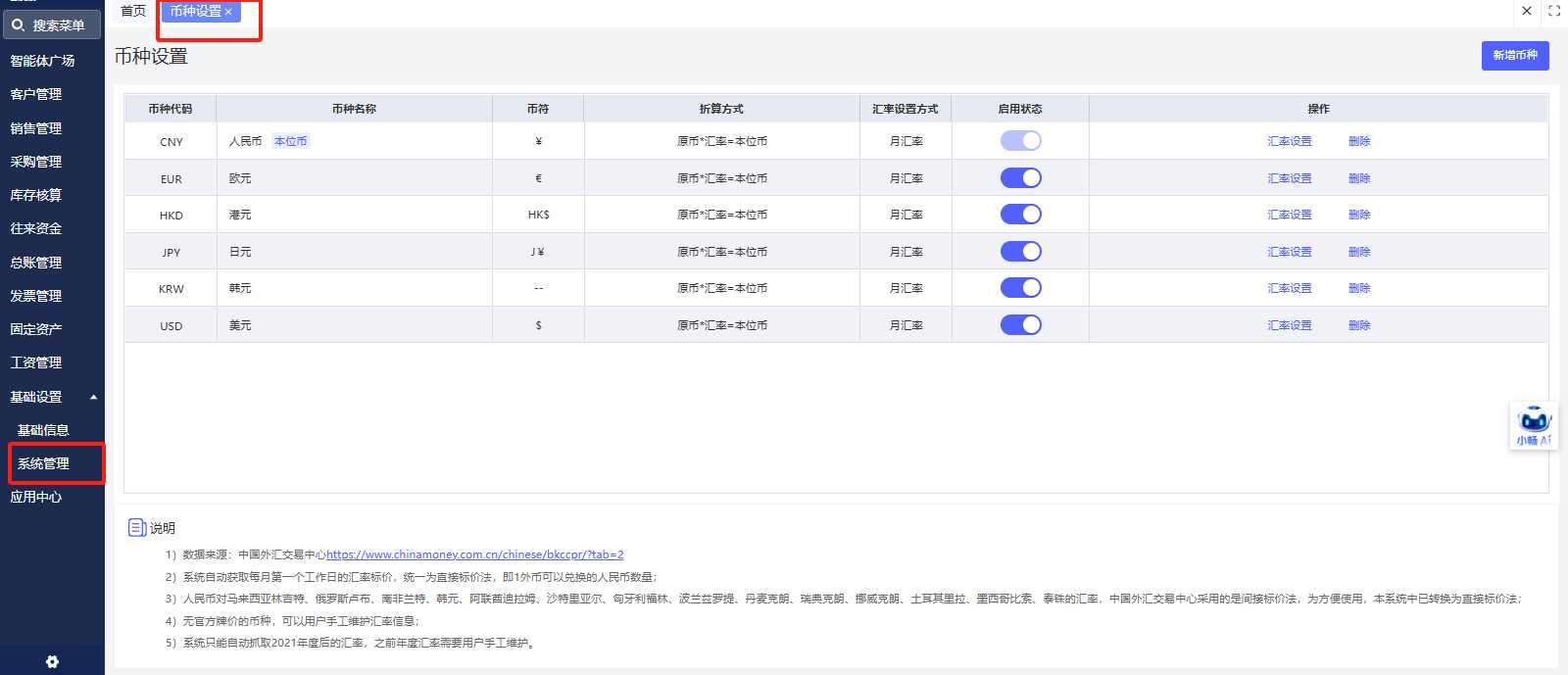This screenshot has width=1568, height=675.
Task: Open the 采购管理 menu
Action: pyautogui.click(x=35, y=162)
